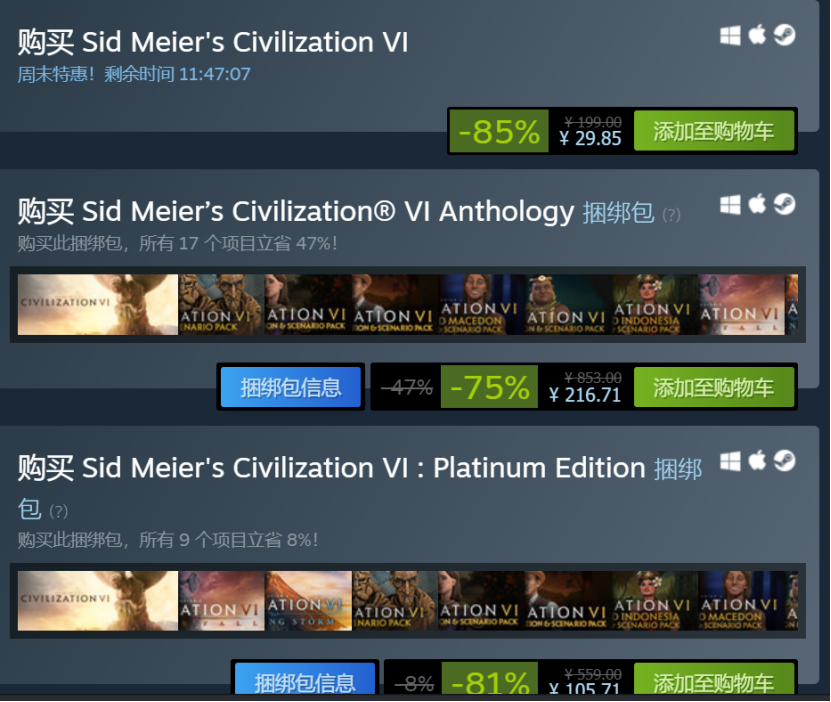Click the -85% discount badge
Screen dimensions: 831x702
click(x=499, y=131)
